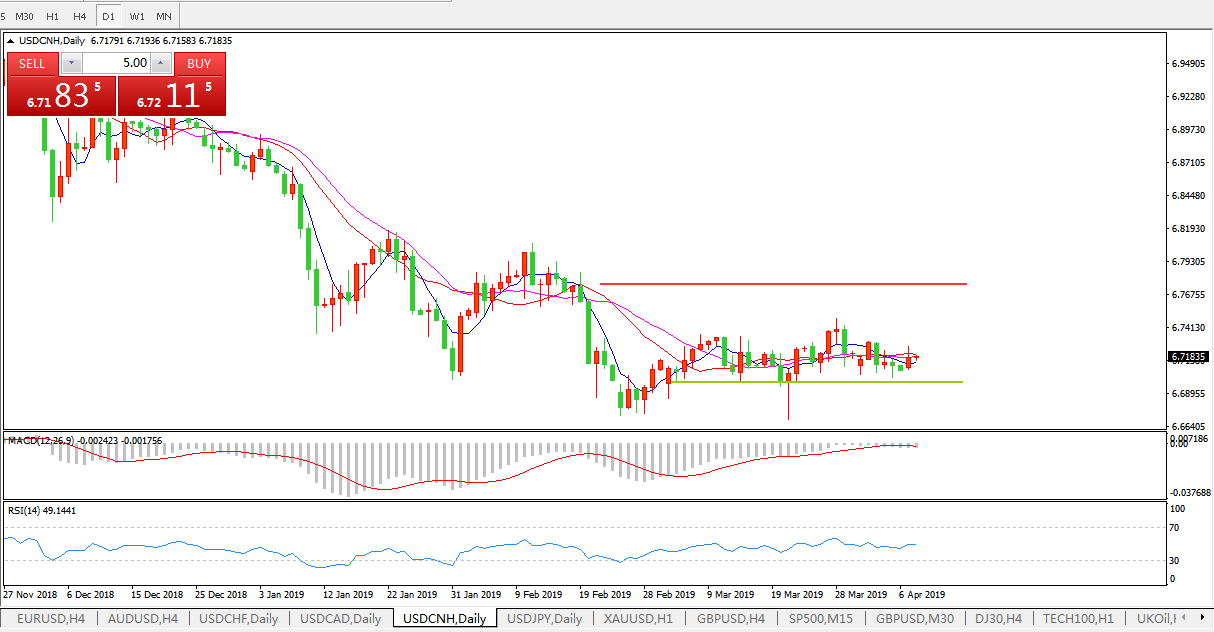The width and height of the screenshot is (1214, 632).
Task: Select the red horizontal resistance line
Action: tap(782, 284)
